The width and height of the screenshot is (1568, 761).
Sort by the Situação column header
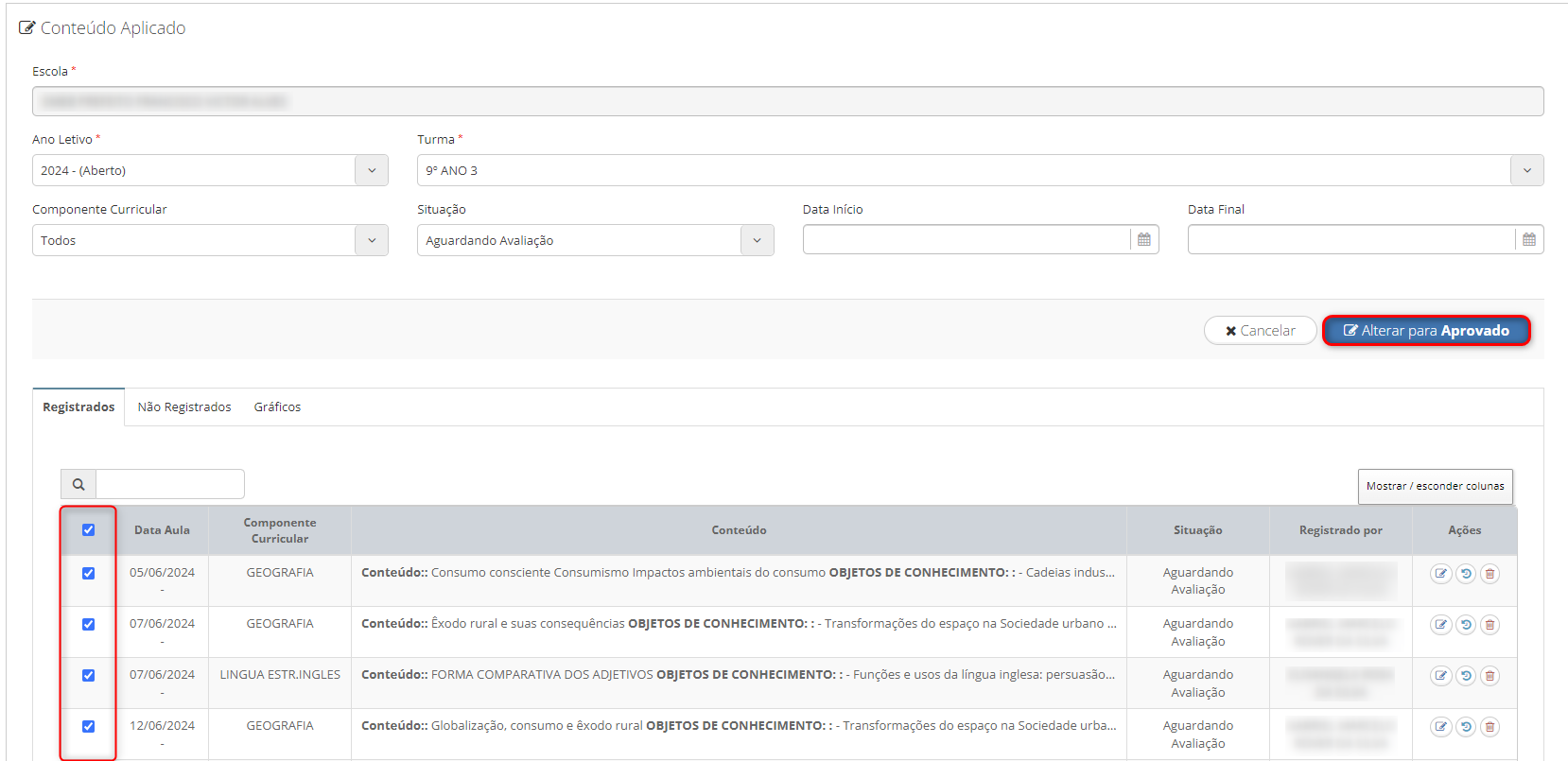[x=1198, y=530]
